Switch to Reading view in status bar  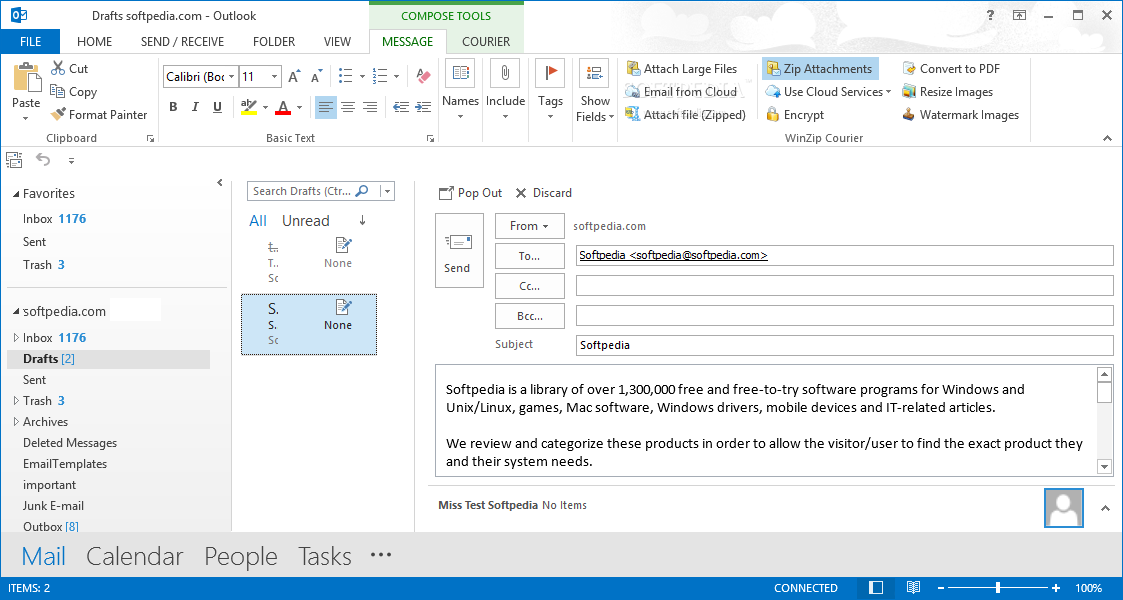[x=913, y=588]
